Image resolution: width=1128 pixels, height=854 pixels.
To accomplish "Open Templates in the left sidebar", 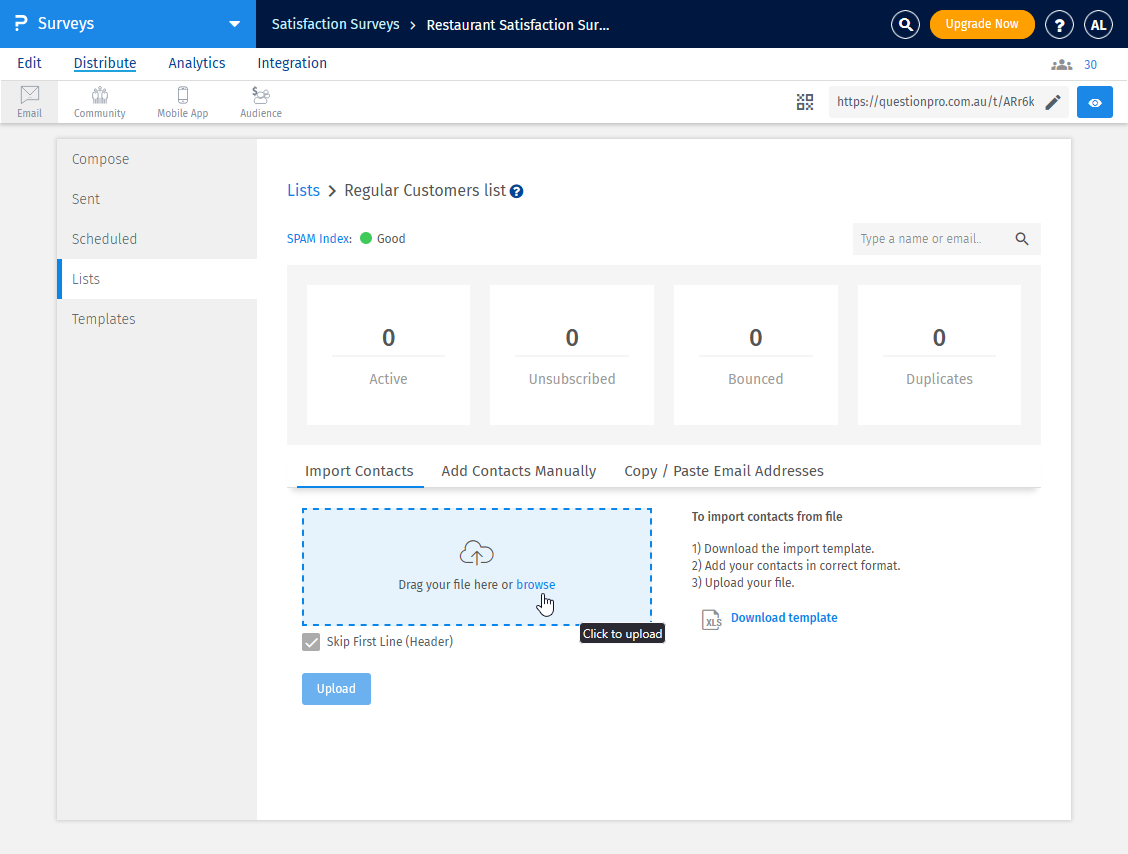I will pos(104,319).
